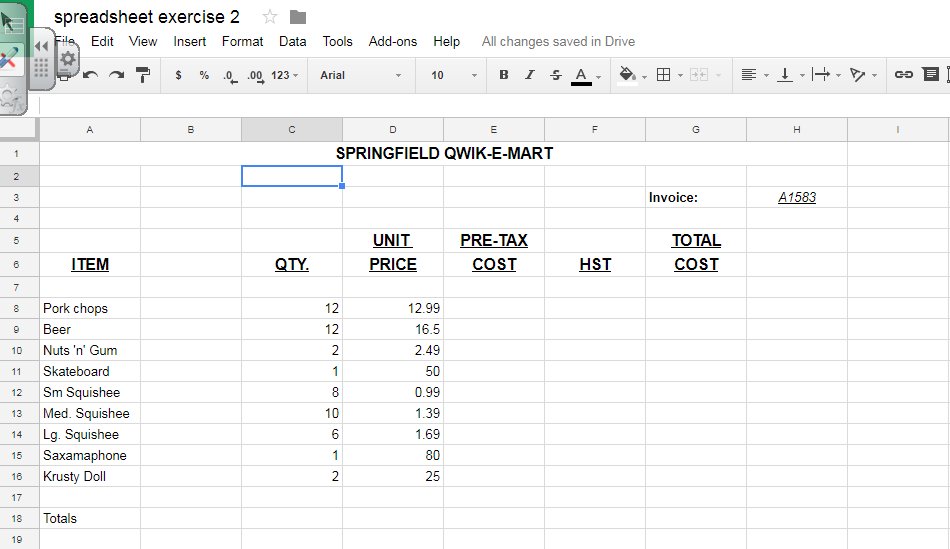
Task: Open the text color picker
Action: pos(582,75)
